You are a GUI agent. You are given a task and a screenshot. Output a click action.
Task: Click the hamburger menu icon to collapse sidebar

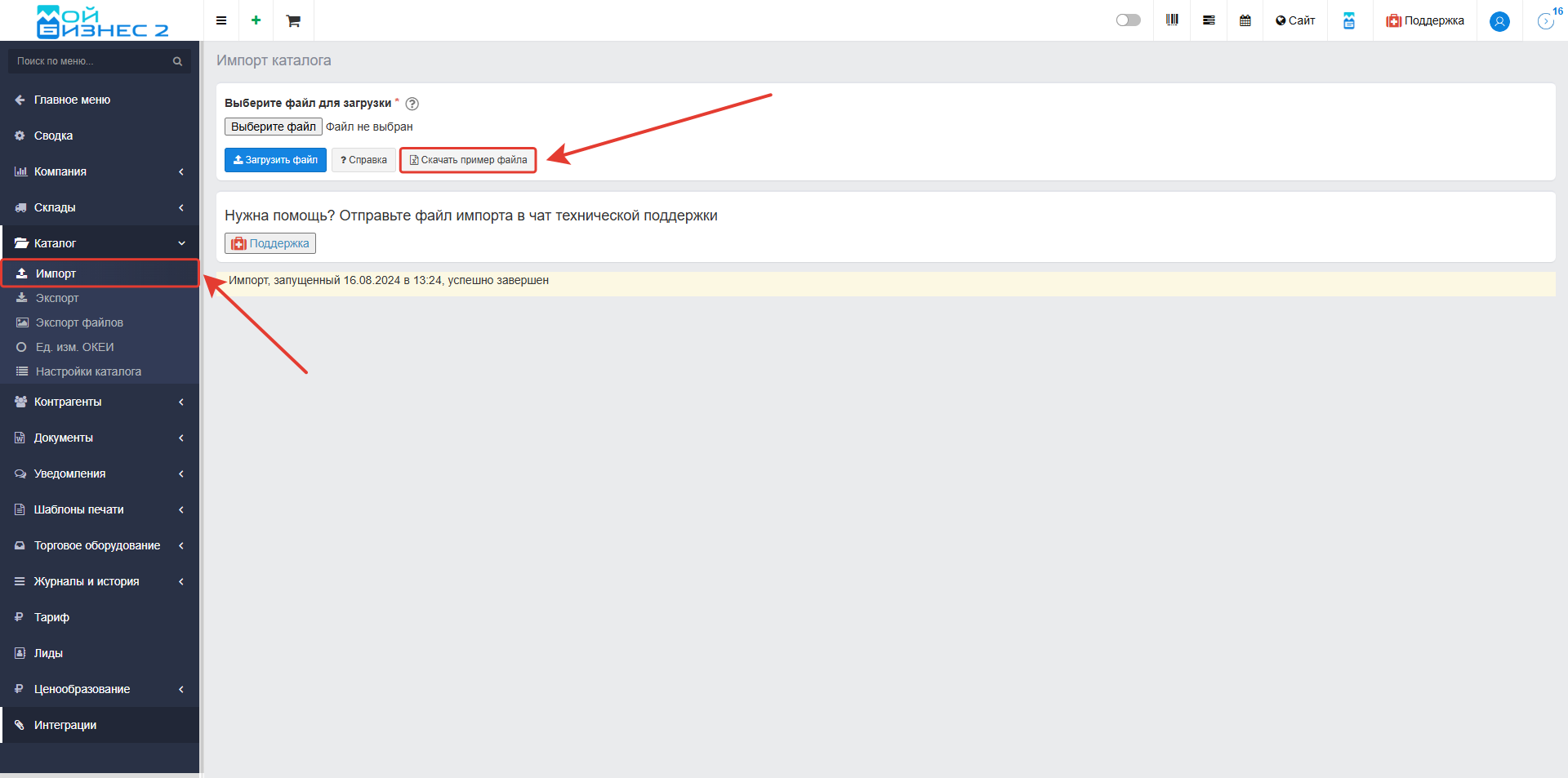(x=220, y=20)
